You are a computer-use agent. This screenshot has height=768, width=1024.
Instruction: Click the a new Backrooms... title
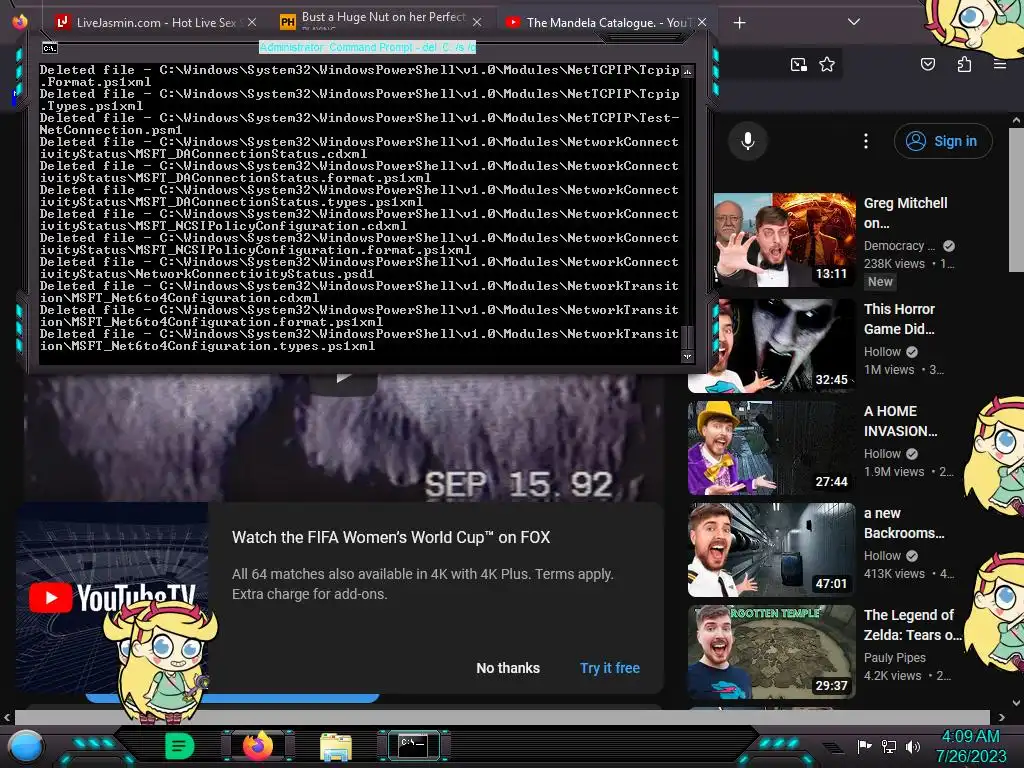904,523
